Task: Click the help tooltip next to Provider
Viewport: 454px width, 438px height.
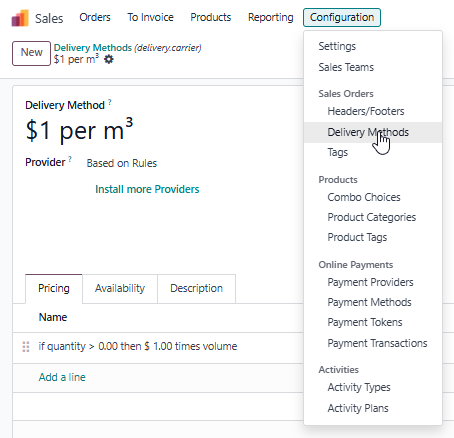Action: (70, 159)
